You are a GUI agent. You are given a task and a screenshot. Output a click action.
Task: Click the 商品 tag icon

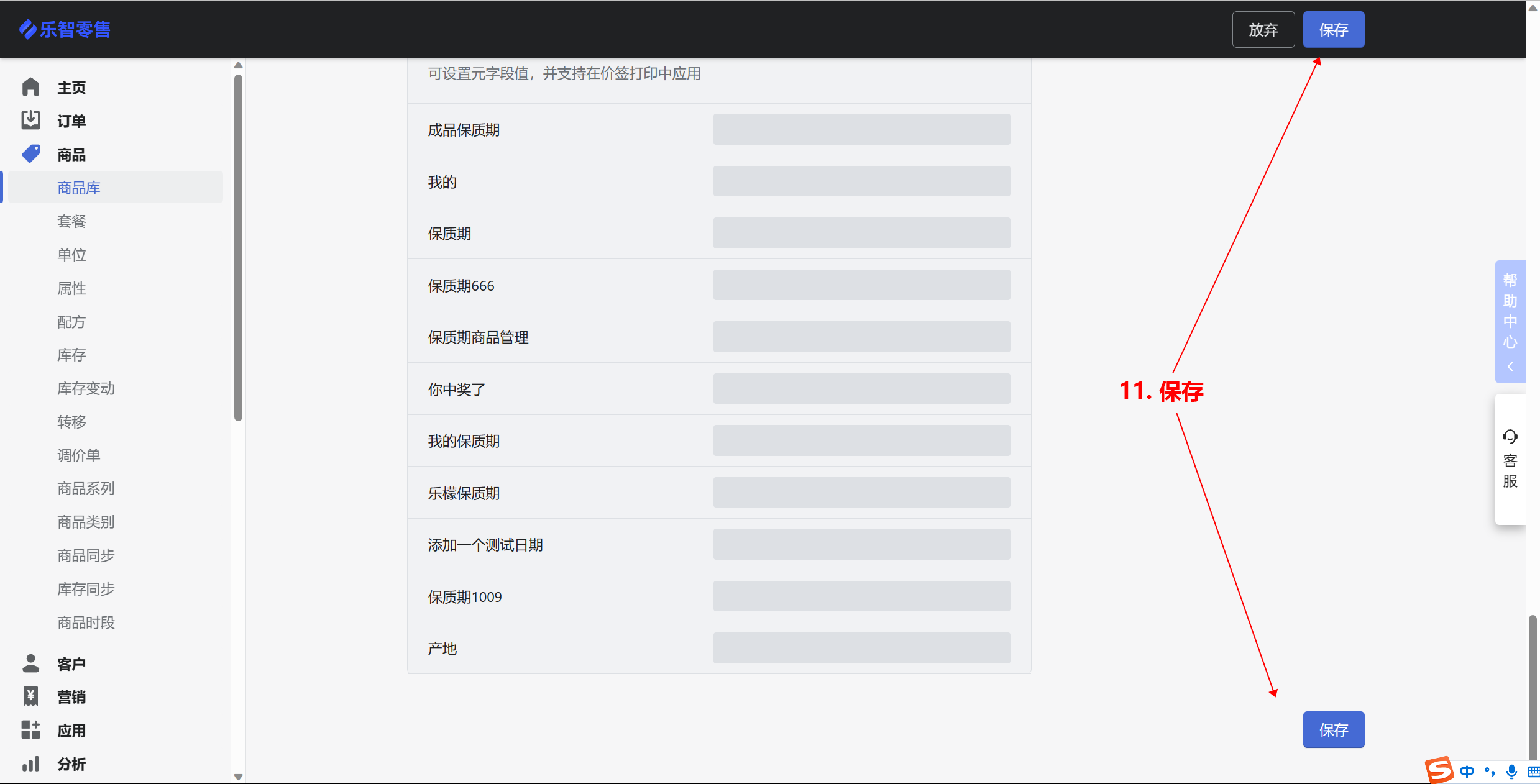[30, 154]
